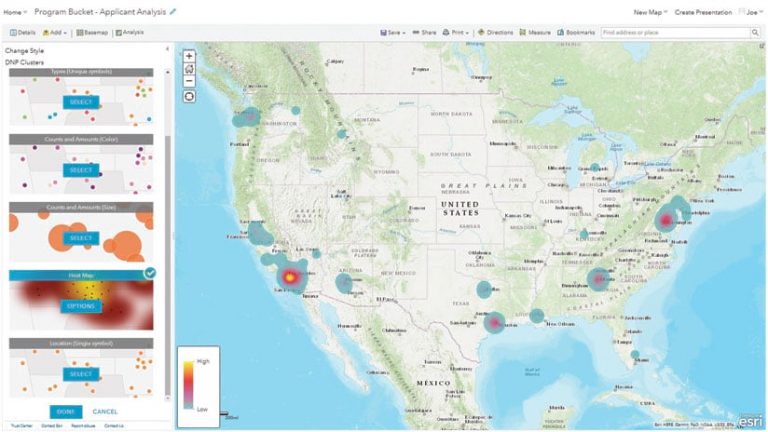768x432 pixels.
Task: Click the esri logo on the map
Action: (x=750, y=421)
